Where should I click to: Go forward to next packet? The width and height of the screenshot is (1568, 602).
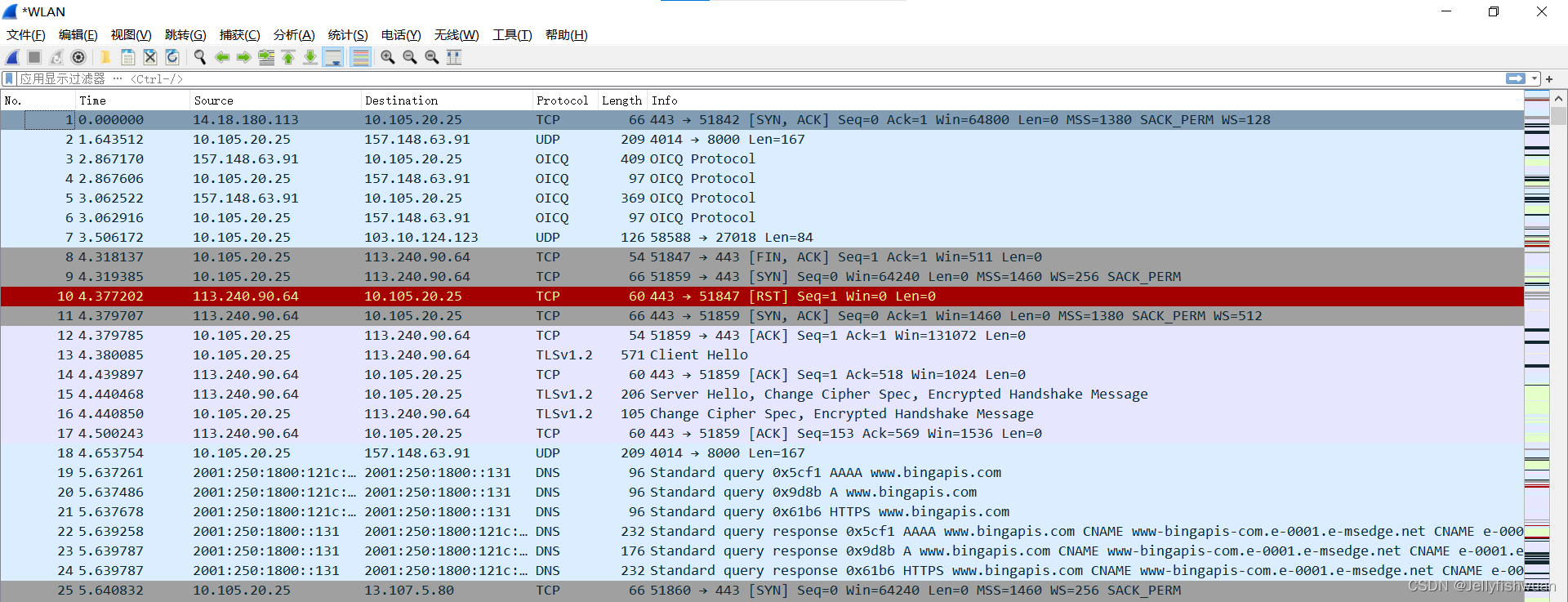244,57
